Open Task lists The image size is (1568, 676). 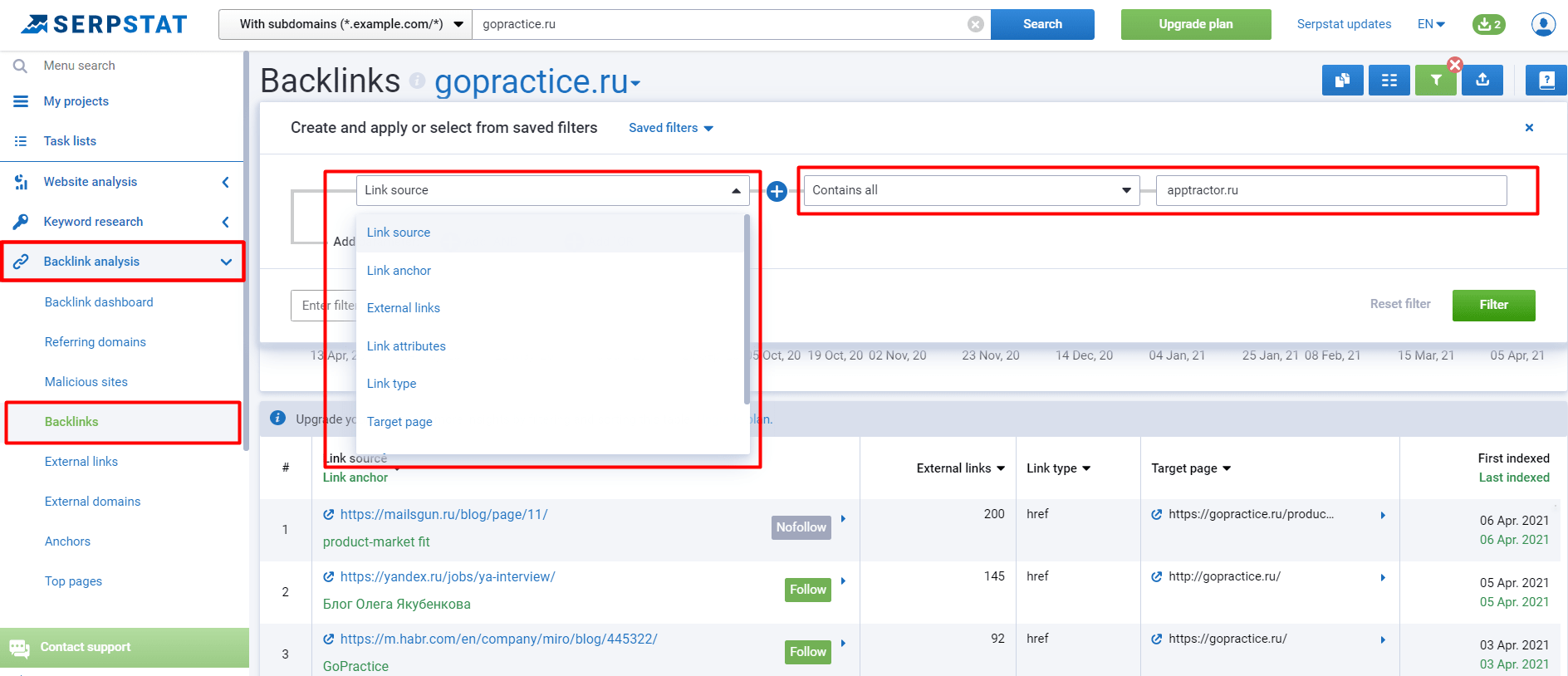click(70, 141)
